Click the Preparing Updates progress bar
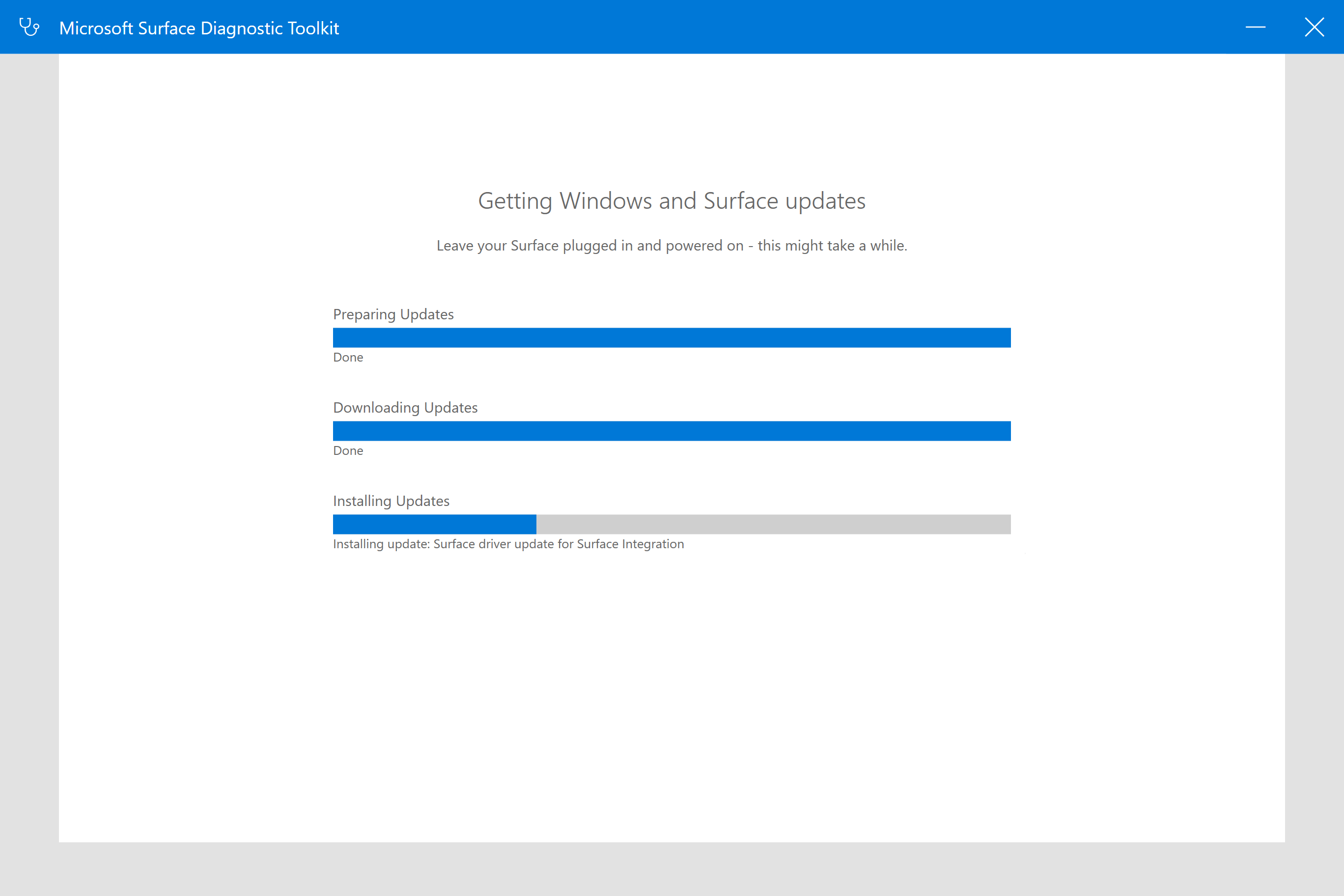1344x896 pixels. (672, 337)
